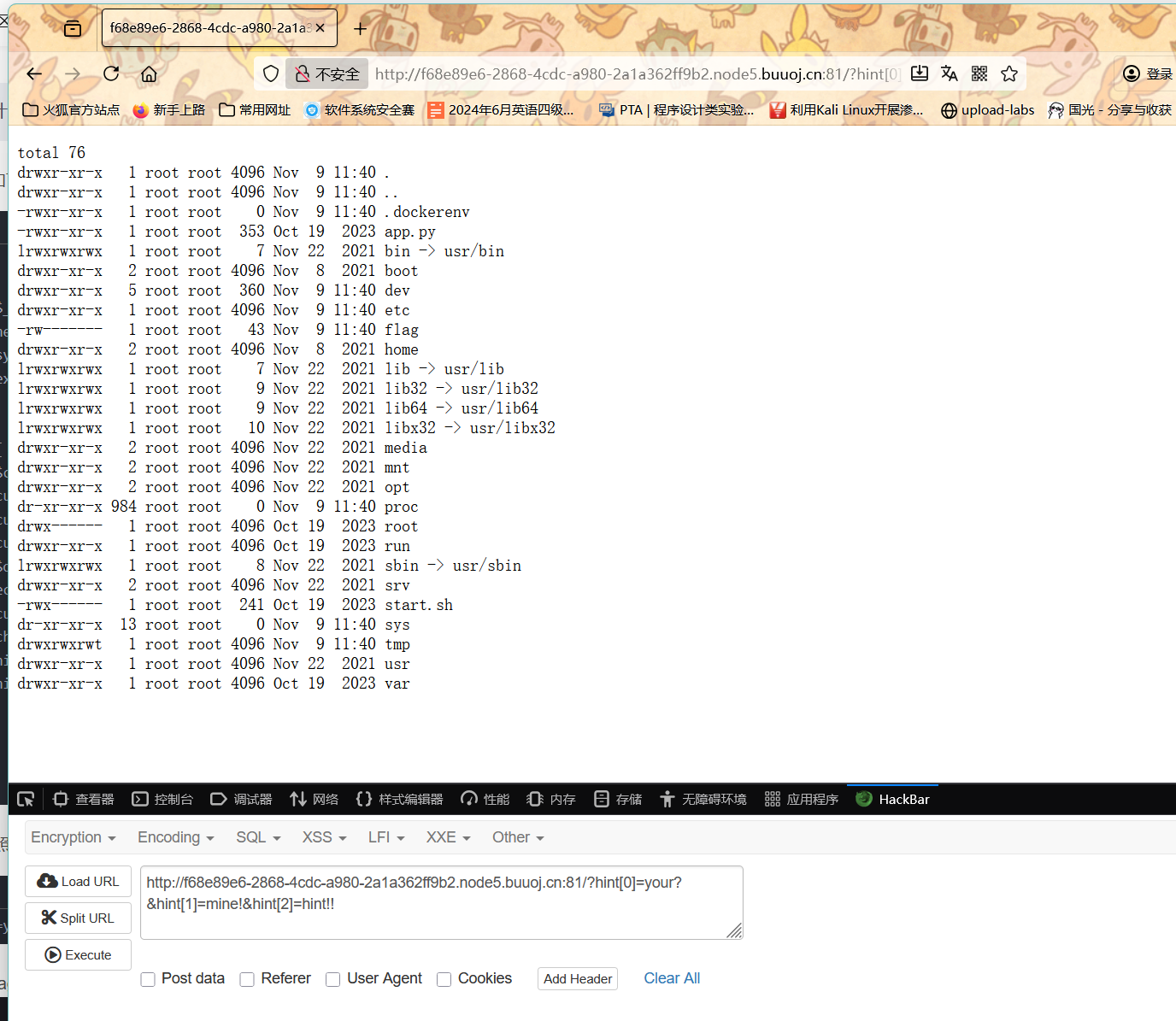Open the QR code generator icon
The width and height of the screenshot is (1176, 1021).
click(979, 74)
